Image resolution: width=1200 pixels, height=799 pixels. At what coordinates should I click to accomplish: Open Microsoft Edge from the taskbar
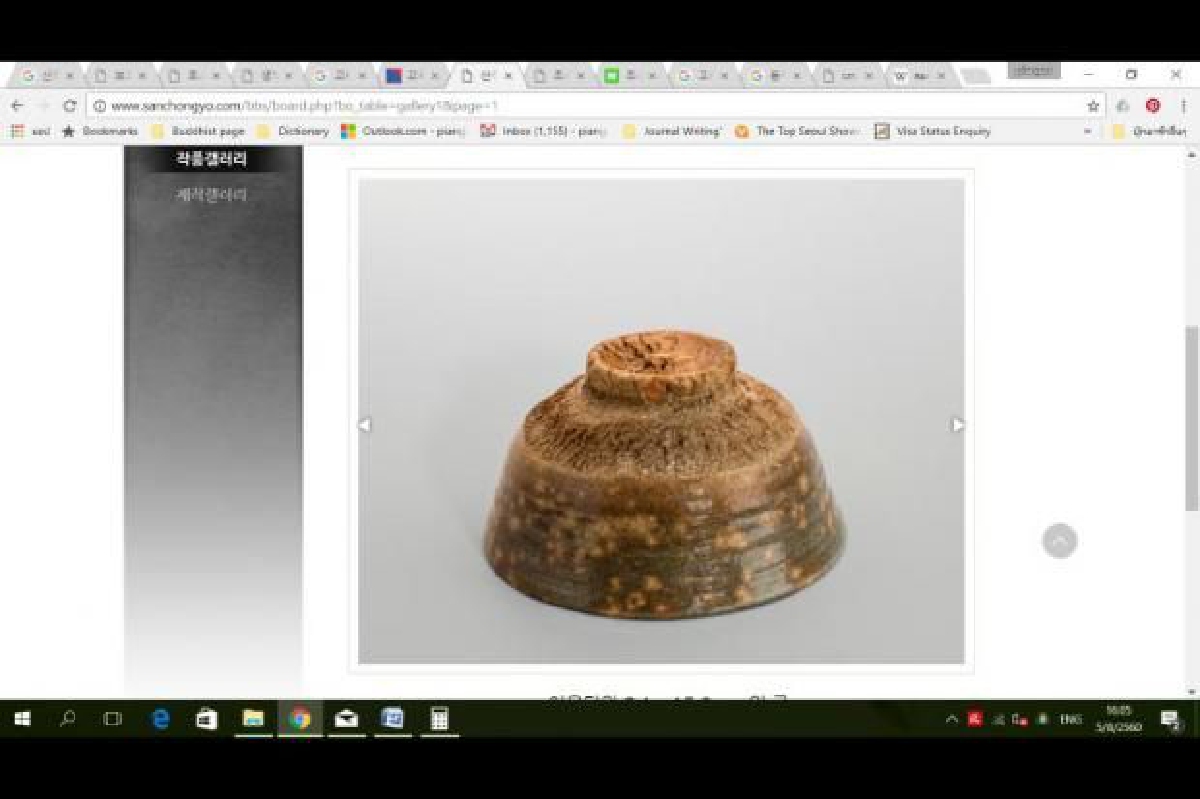(x=161, y=718)
